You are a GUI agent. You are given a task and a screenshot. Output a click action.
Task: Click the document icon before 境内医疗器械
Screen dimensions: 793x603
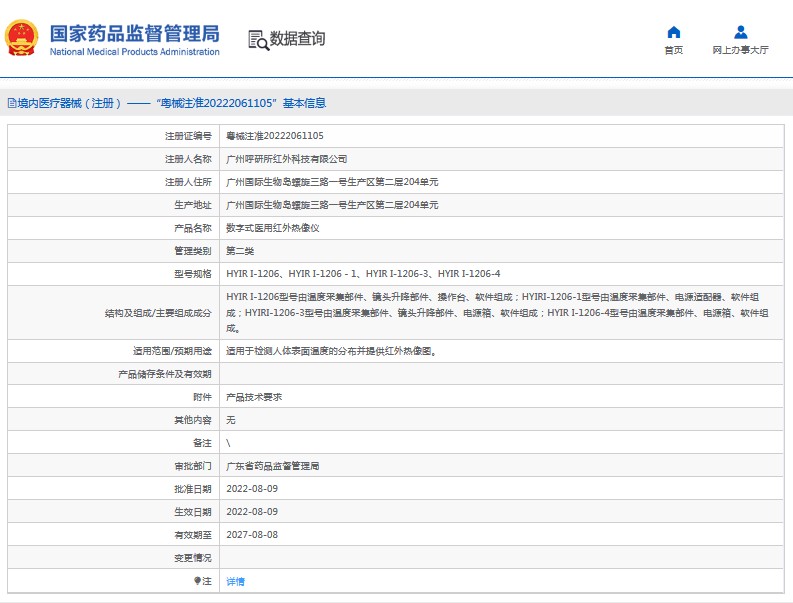(x=12, y=103)
